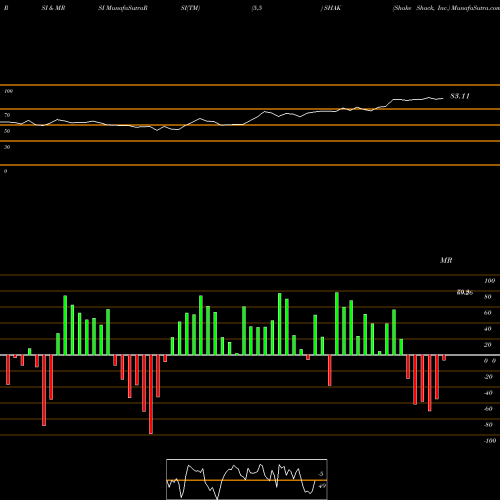The height and width of the screenshot is (500, 500).
Task: Click the MR axis label 100
Action: [x=489, y=281]
